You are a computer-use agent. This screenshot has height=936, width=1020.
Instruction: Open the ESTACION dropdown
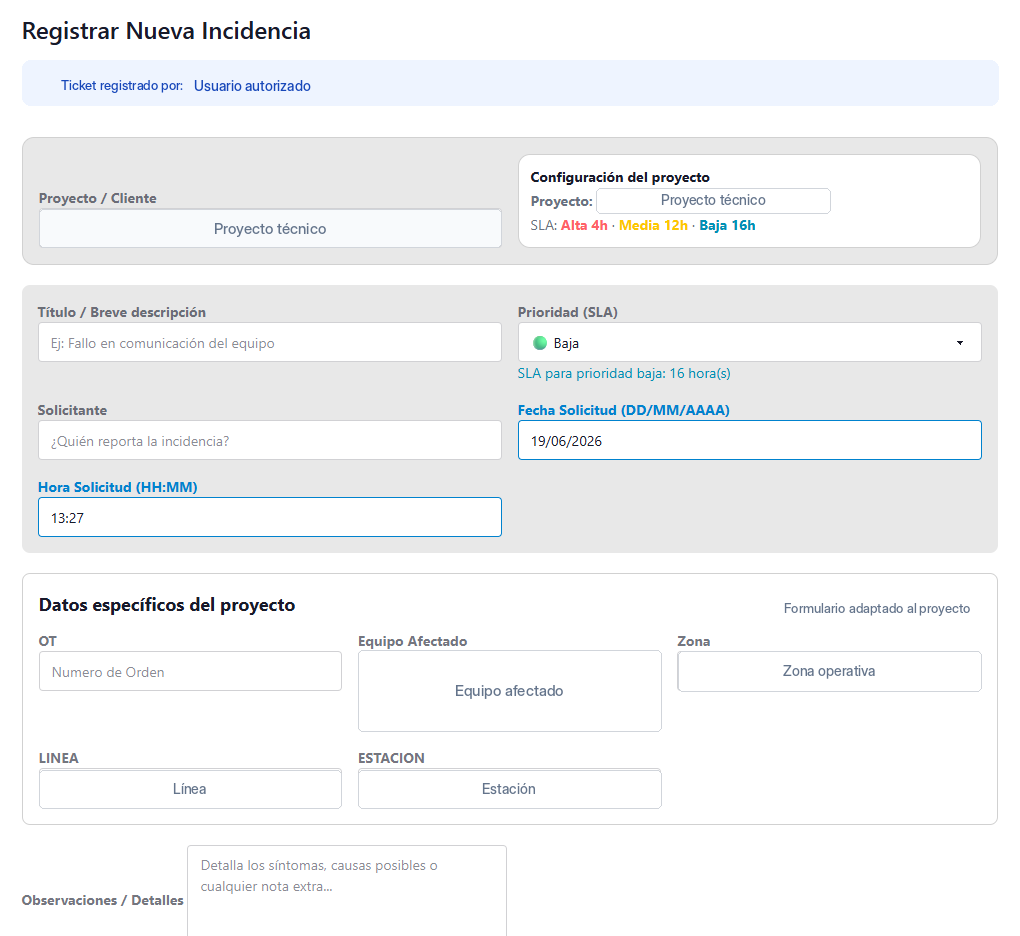pyautogui.click(x=509, y=788)
